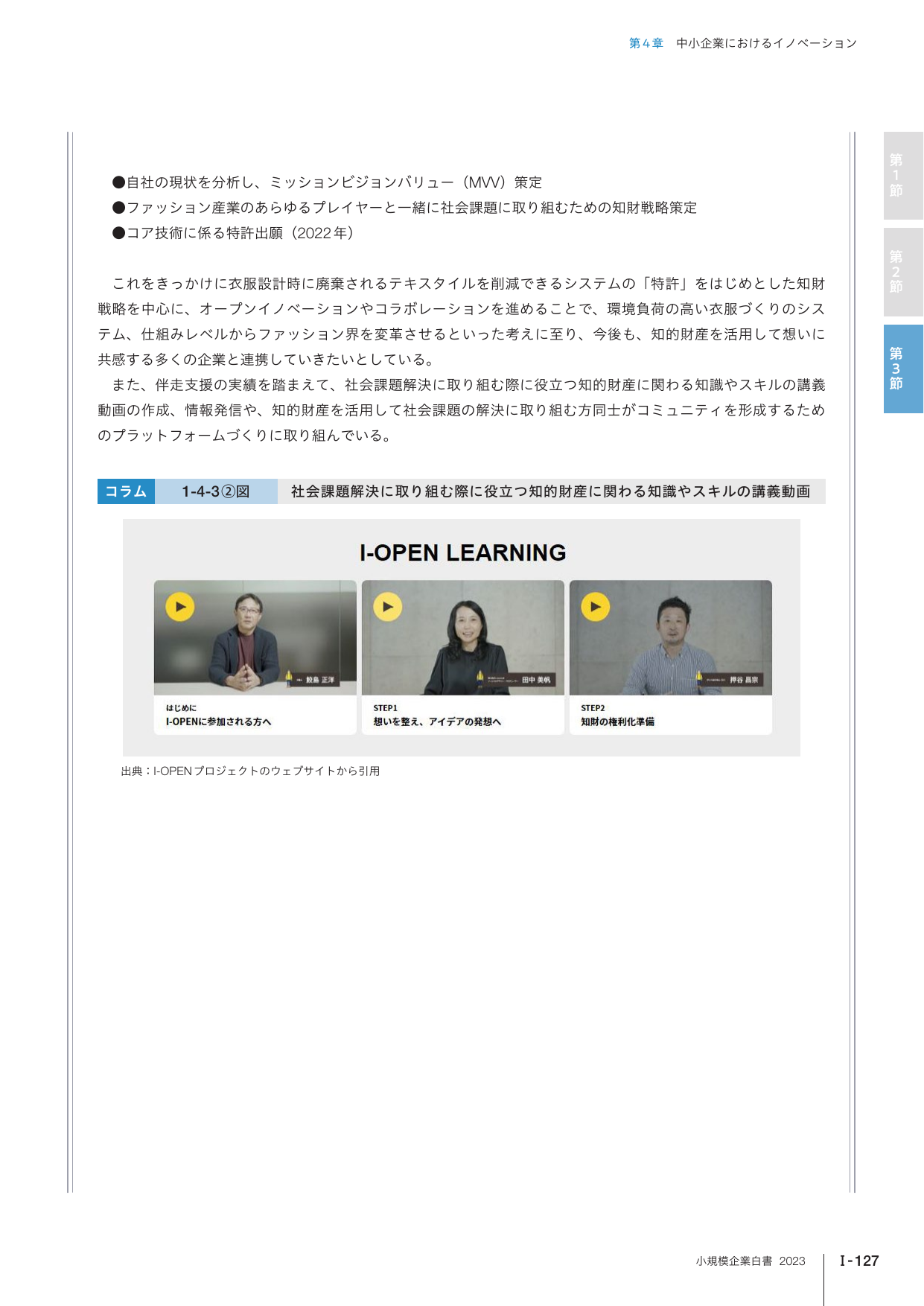Screen dimensions: 924x1306
Task: Open the 第1節 side tab
Action: tap(903, 176)
